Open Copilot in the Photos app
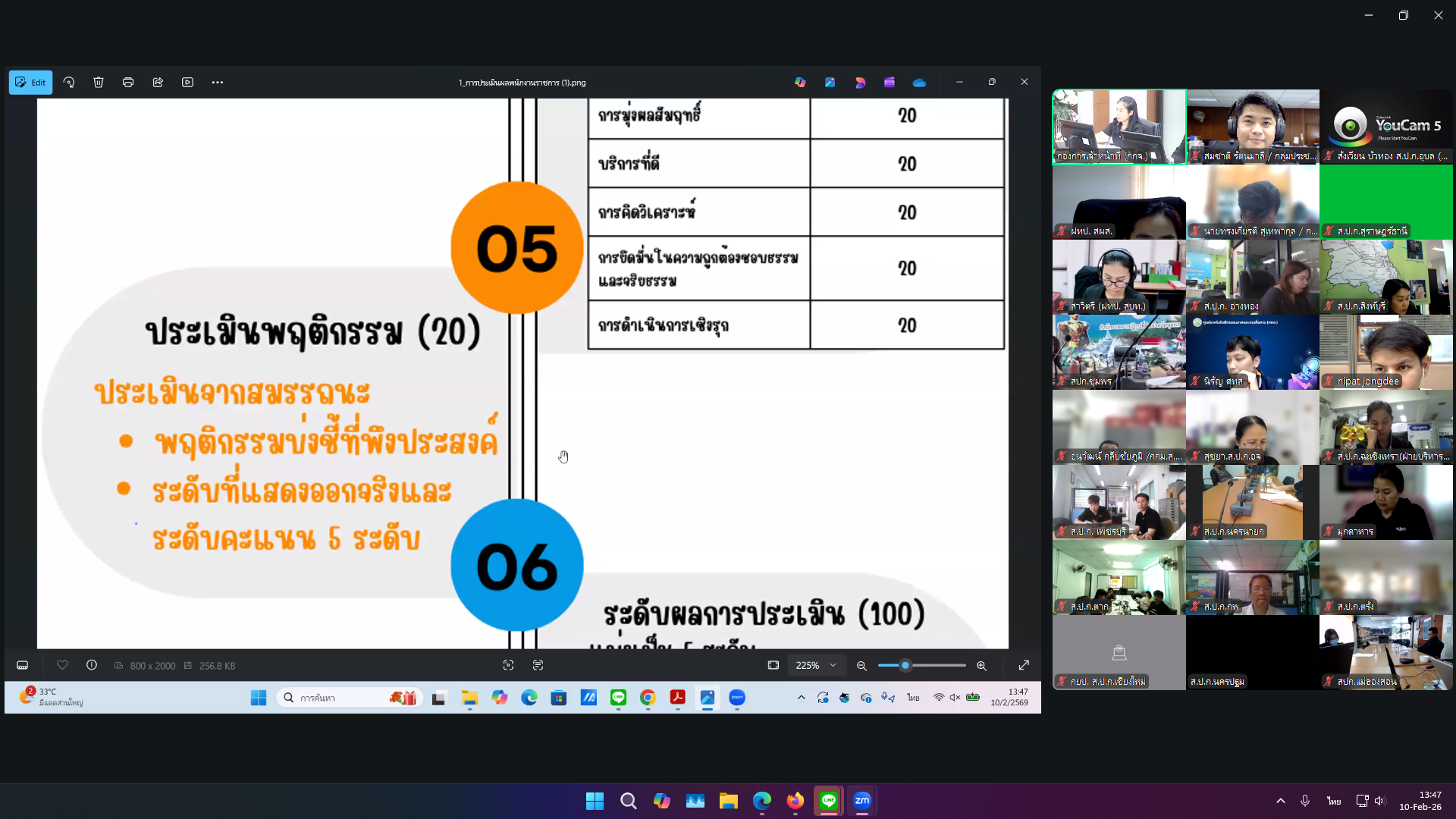The width and height of the screenshot is (1456, 819). pyautogui.click(x=800, y=82)
